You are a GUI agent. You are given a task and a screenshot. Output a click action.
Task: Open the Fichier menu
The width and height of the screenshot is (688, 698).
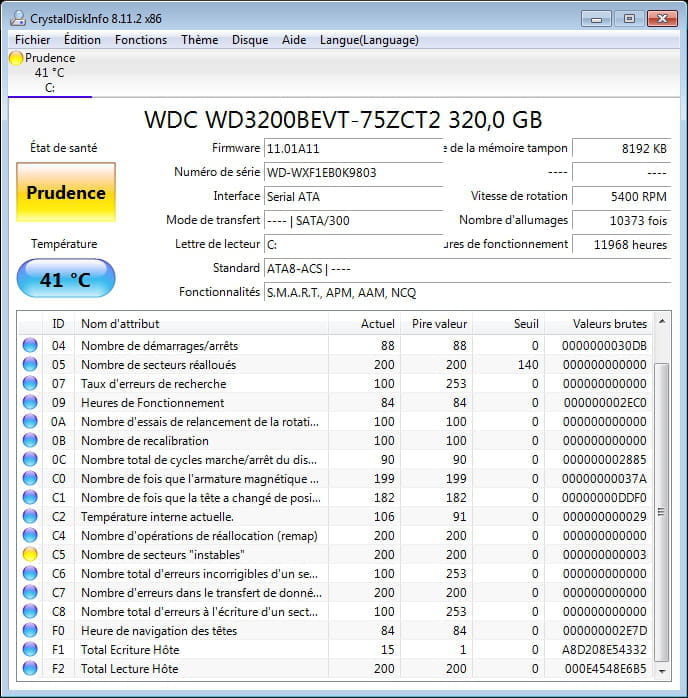33,40
